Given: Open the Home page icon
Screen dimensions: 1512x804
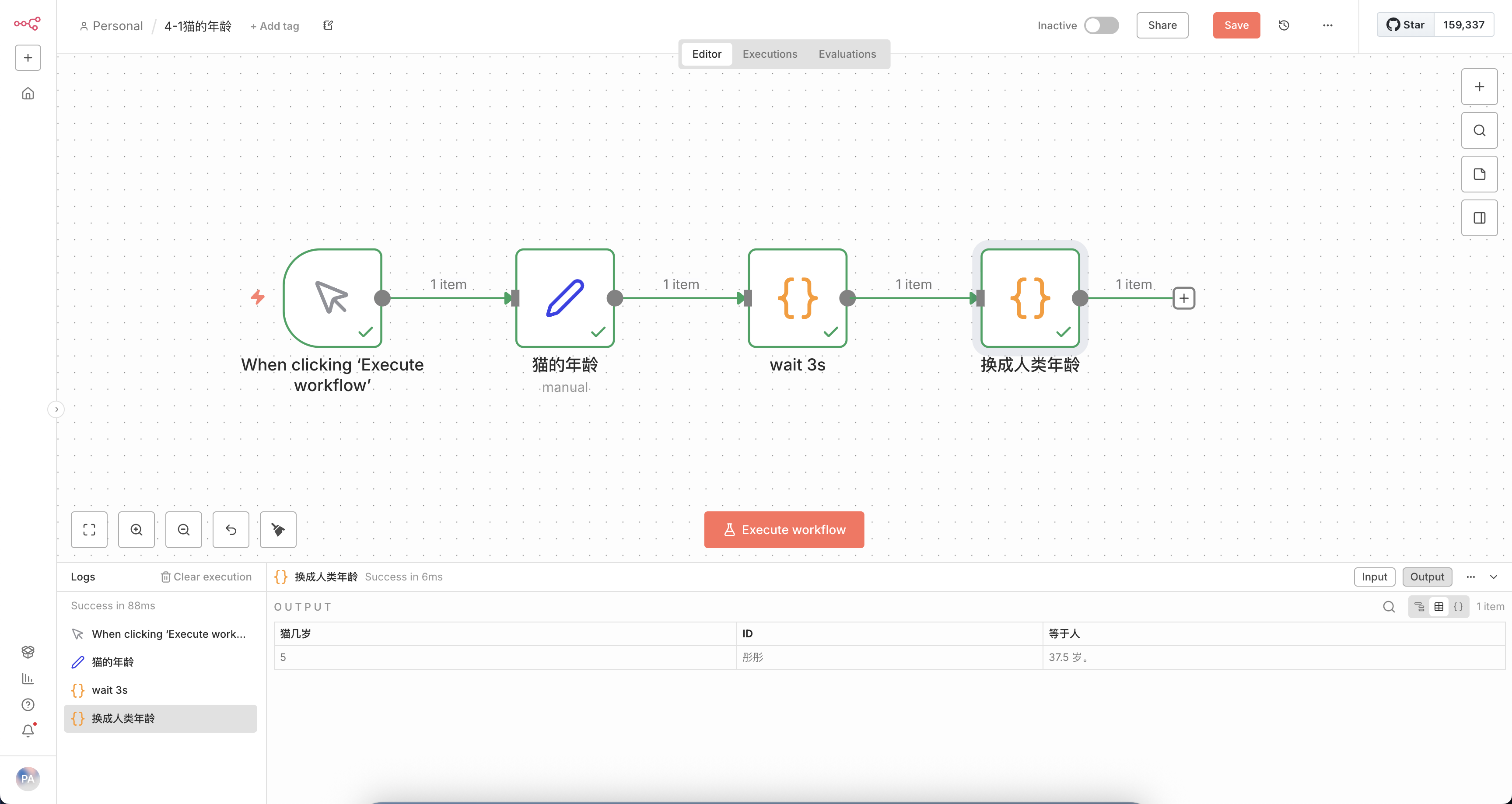Looking at the screenshot, I should click(x=28, y=94).
